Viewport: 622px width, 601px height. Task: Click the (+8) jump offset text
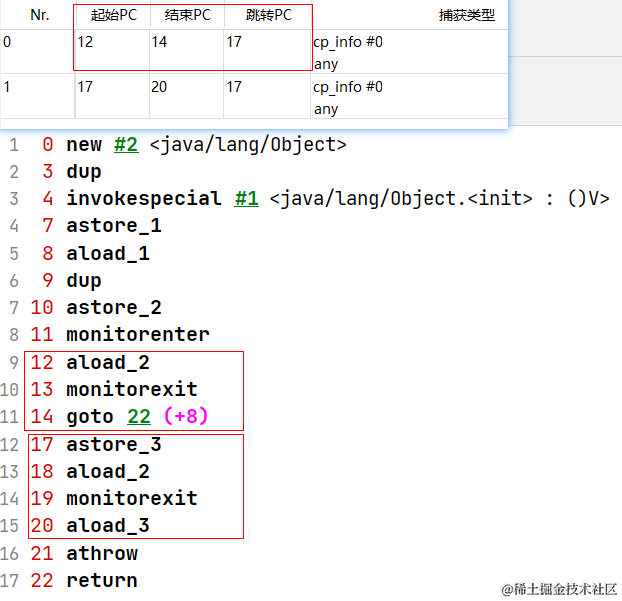click(186, 416)
